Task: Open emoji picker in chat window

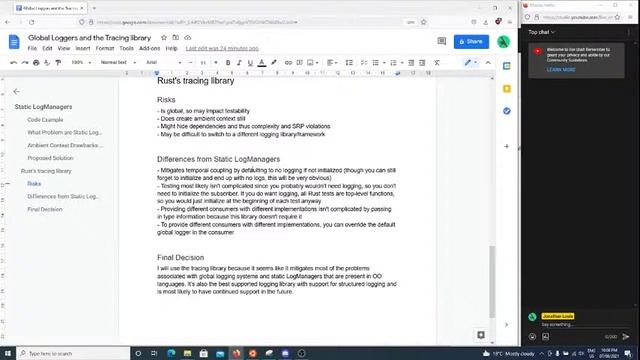Action: 532,337
